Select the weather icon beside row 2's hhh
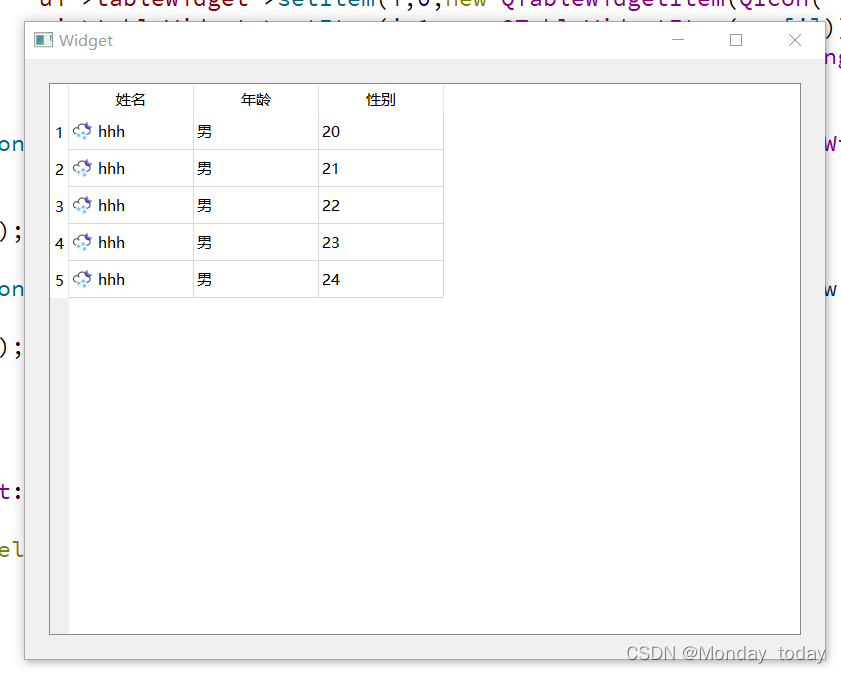 (82, 168)
